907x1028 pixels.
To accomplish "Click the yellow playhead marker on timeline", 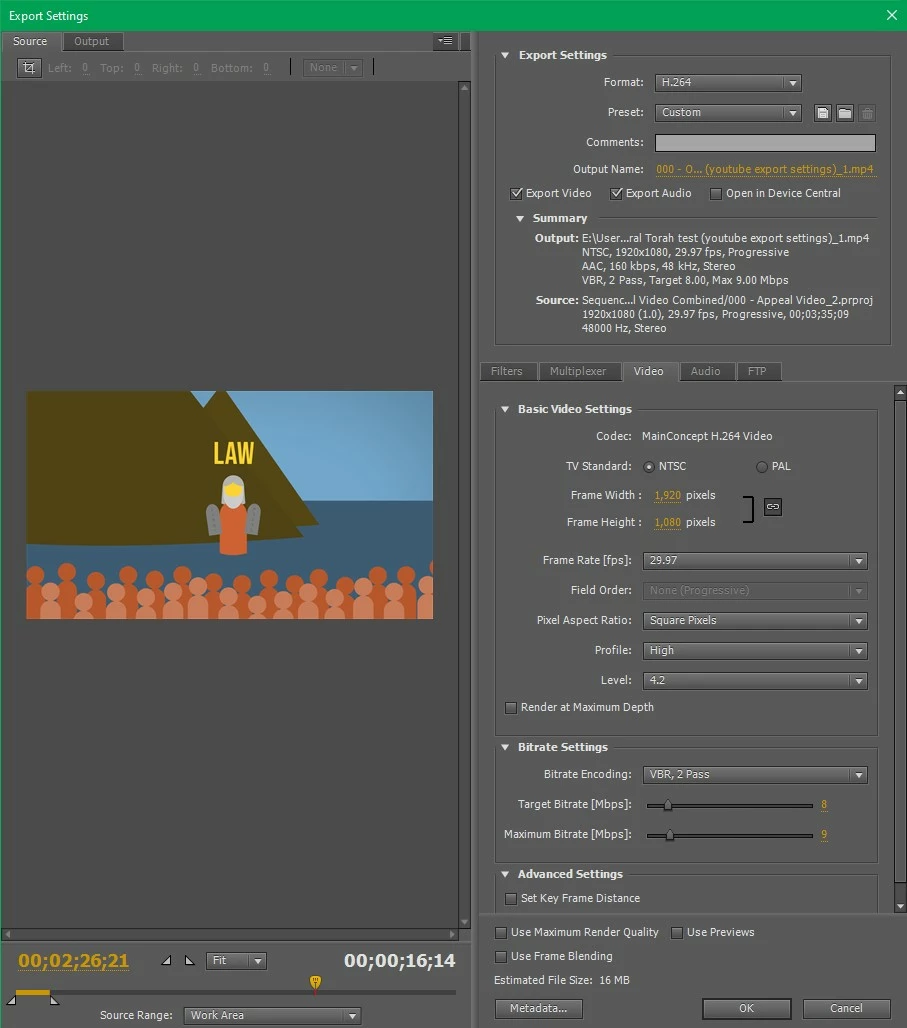I will tap(315, 982).
